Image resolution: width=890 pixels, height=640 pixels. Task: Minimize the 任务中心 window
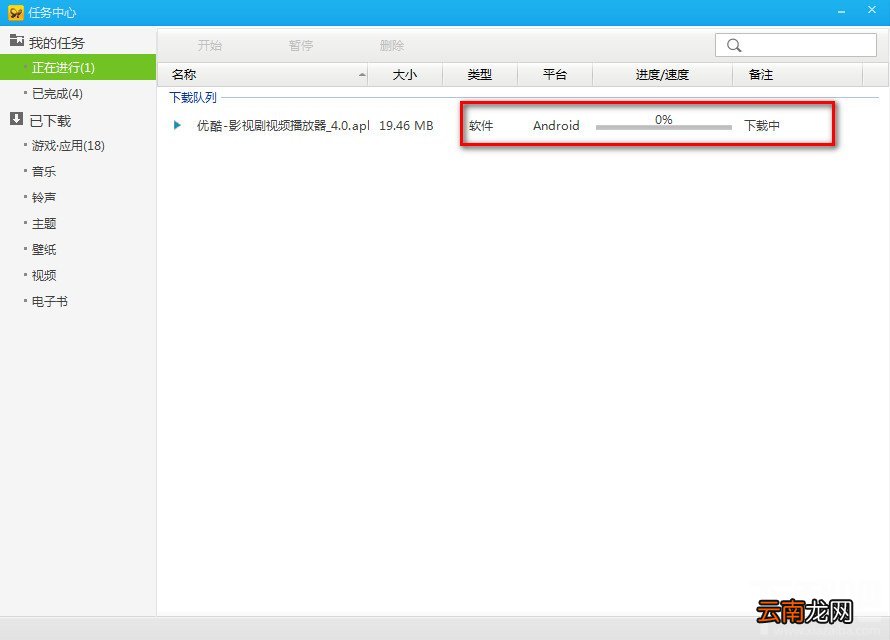coord(841,12)
